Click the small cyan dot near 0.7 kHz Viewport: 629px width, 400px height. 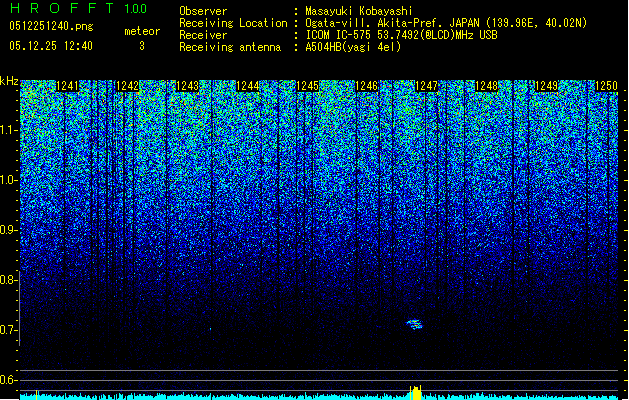(x=210, y=329)
